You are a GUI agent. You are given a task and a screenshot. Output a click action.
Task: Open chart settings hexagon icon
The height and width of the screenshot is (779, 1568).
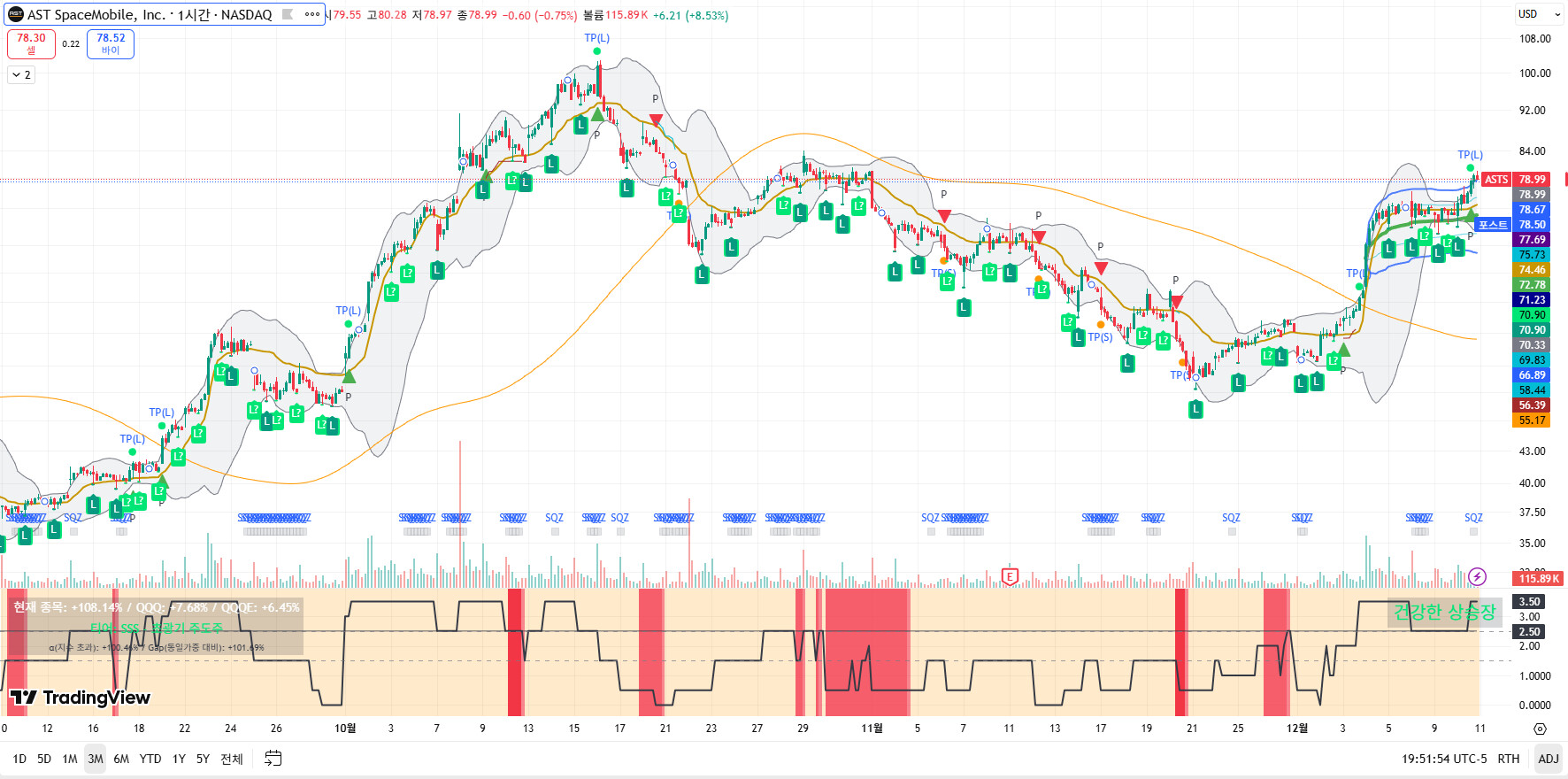coord(1540,729)
